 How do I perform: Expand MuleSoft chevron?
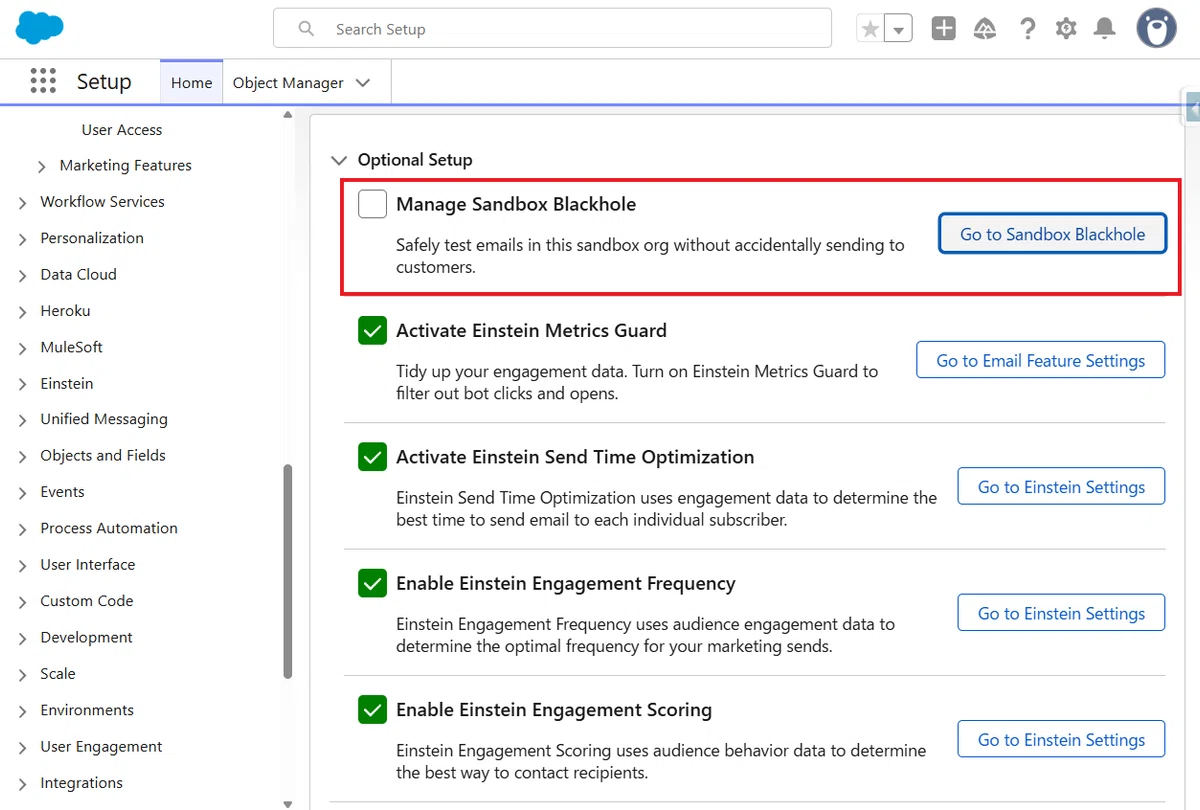pos(23,348)
